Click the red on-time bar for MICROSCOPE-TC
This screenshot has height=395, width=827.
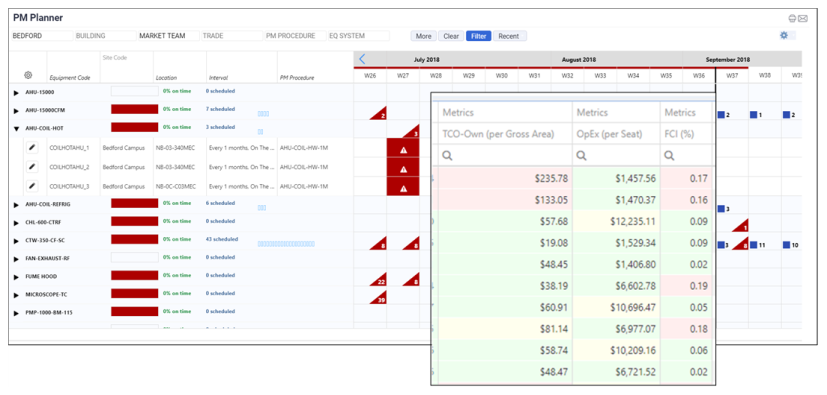coord(134,293)
